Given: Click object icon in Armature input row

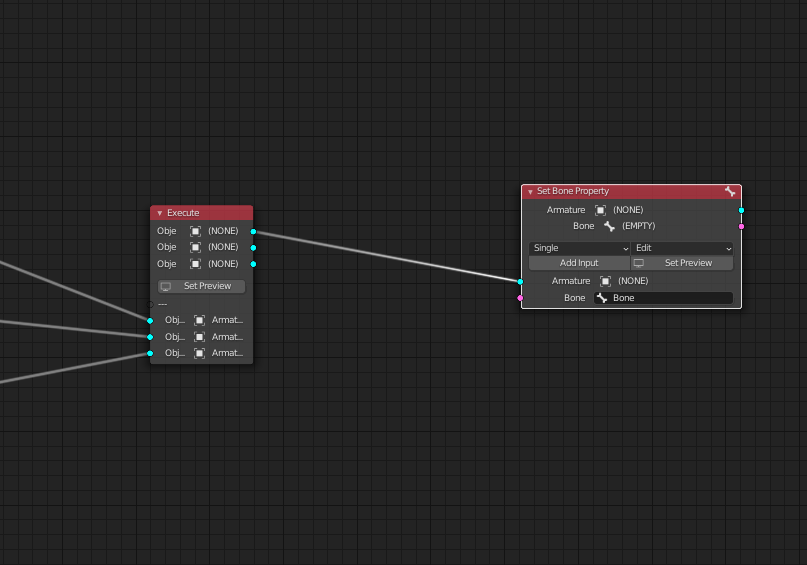Looking at the screenshot, I should (x=605, y=281).
